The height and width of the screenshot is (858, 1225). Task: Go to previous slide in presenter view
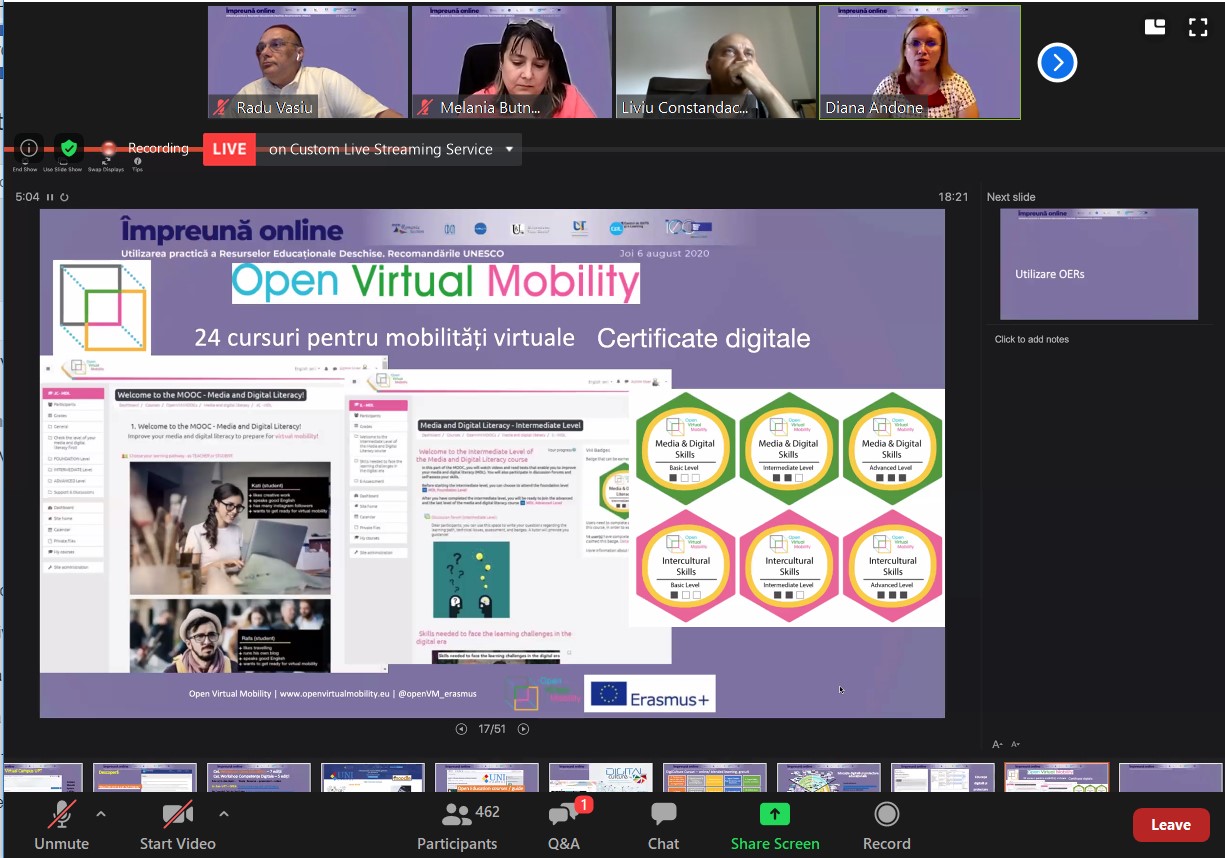click(x=461, y=729)
